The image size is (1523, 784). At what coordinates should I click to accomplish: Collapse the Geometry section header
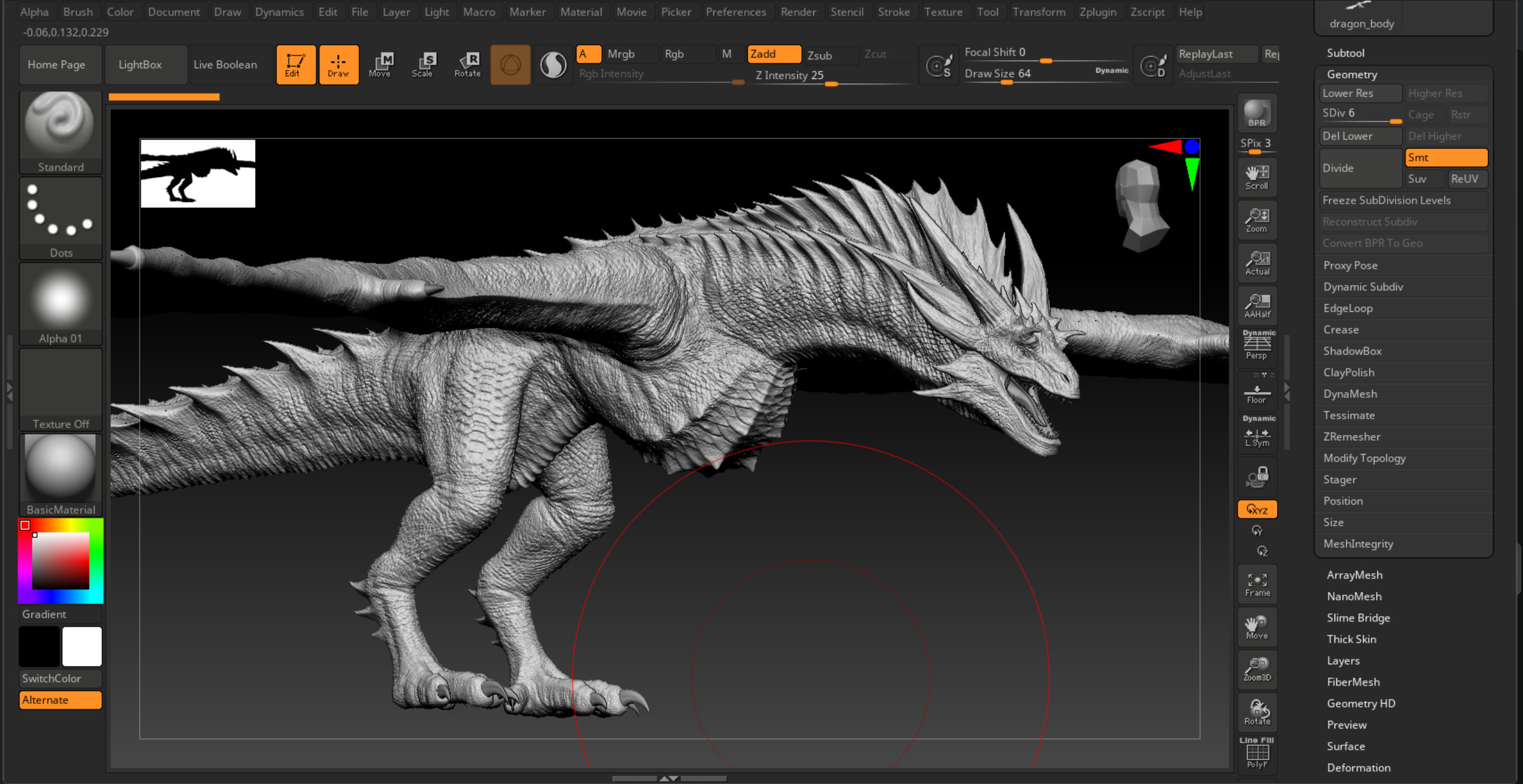click(x=1352, y=74)
